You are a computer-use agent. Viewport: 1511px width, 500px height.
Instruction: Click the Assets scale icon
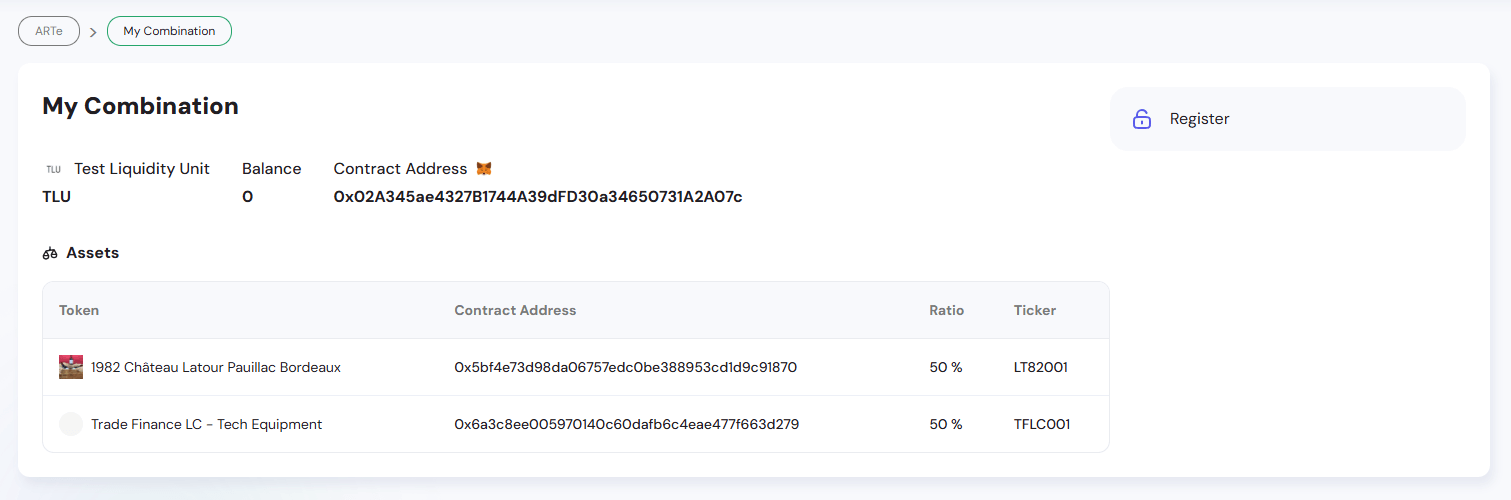click(50, 254)
